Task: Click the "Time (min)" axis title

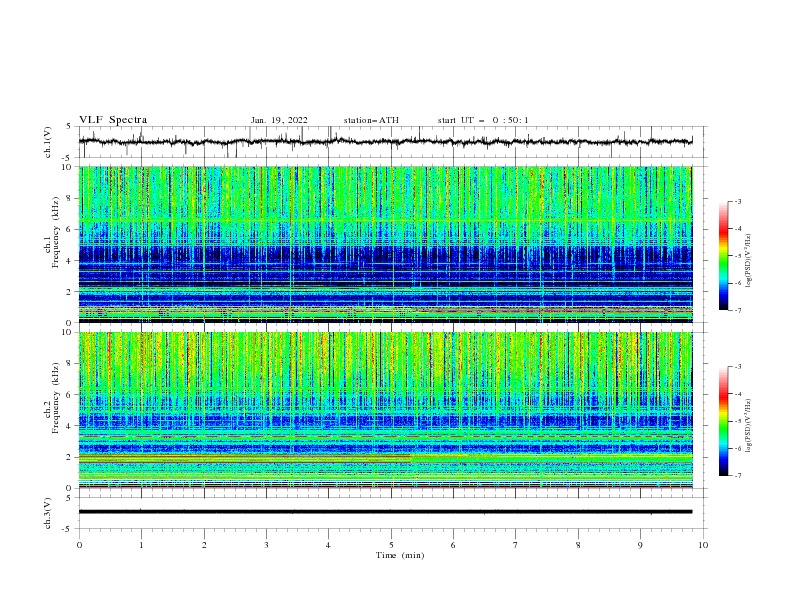Action: pos(400,555)
